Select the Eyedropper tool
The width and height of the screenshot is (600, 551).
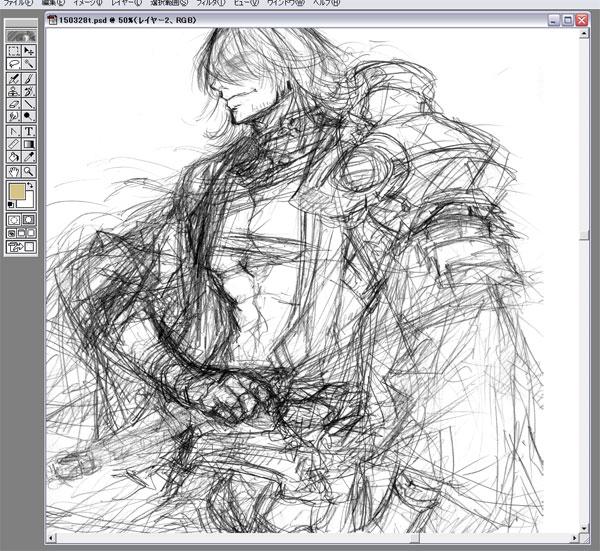(x=29, y=157)
